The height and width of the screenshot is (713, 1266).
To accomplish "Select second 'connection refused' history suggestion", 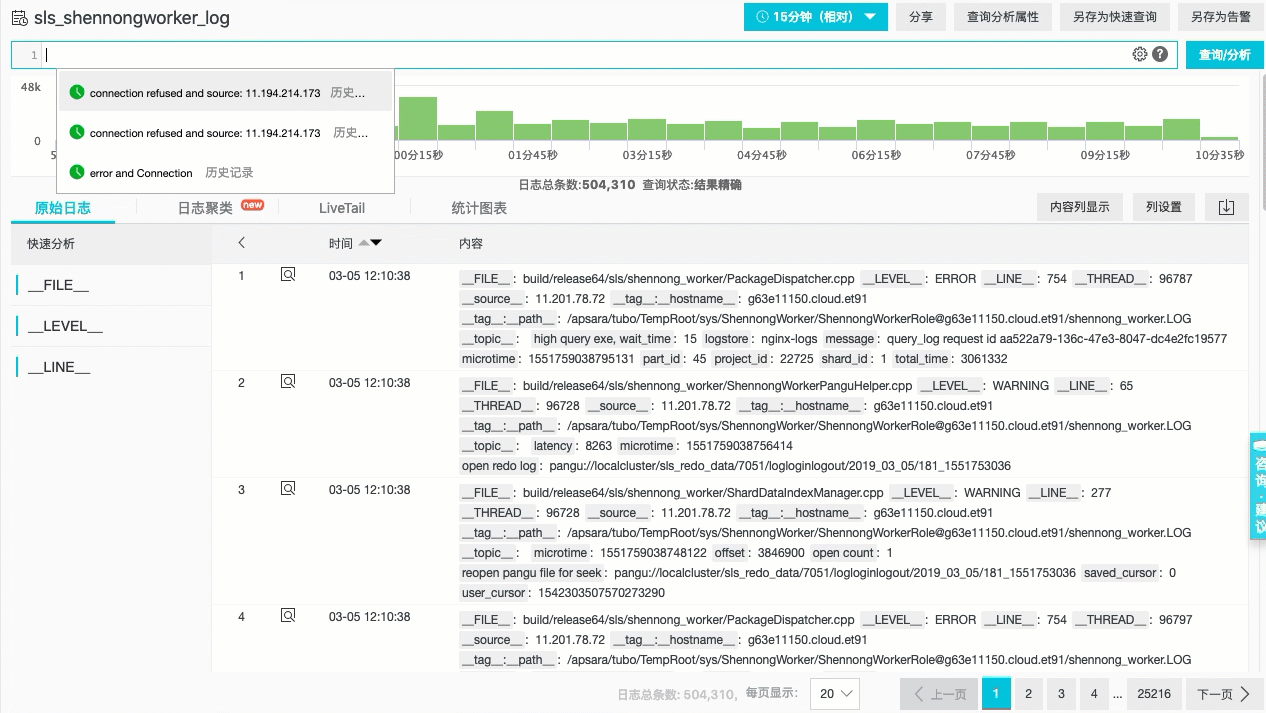I will point(225,133).
